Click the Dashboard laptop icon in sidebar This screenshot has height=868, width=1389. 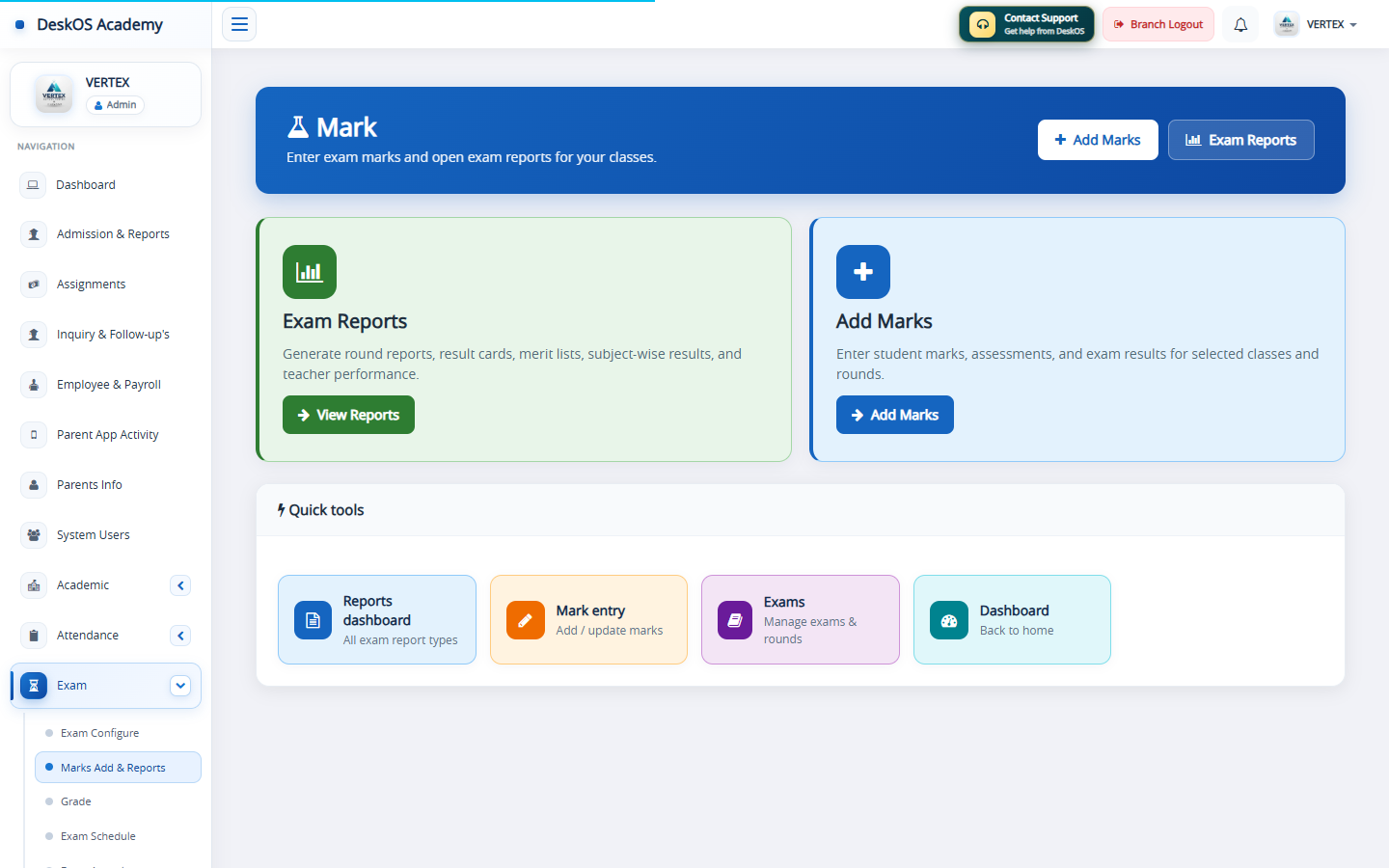click(34, 184)
